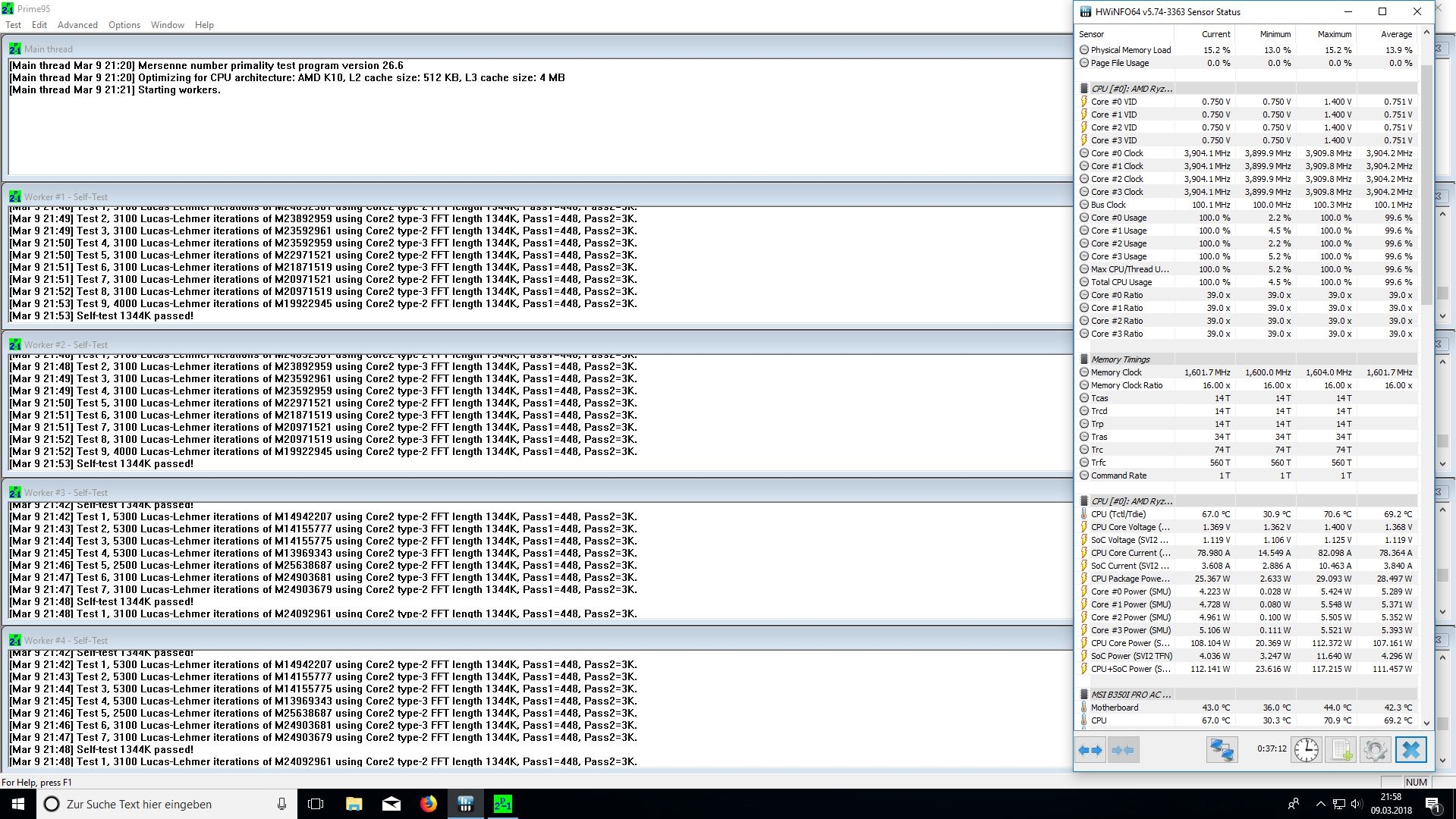1456x819 pixels.
Task: Click the Prime95 Main thread window icon
Action: coord(15,49)
